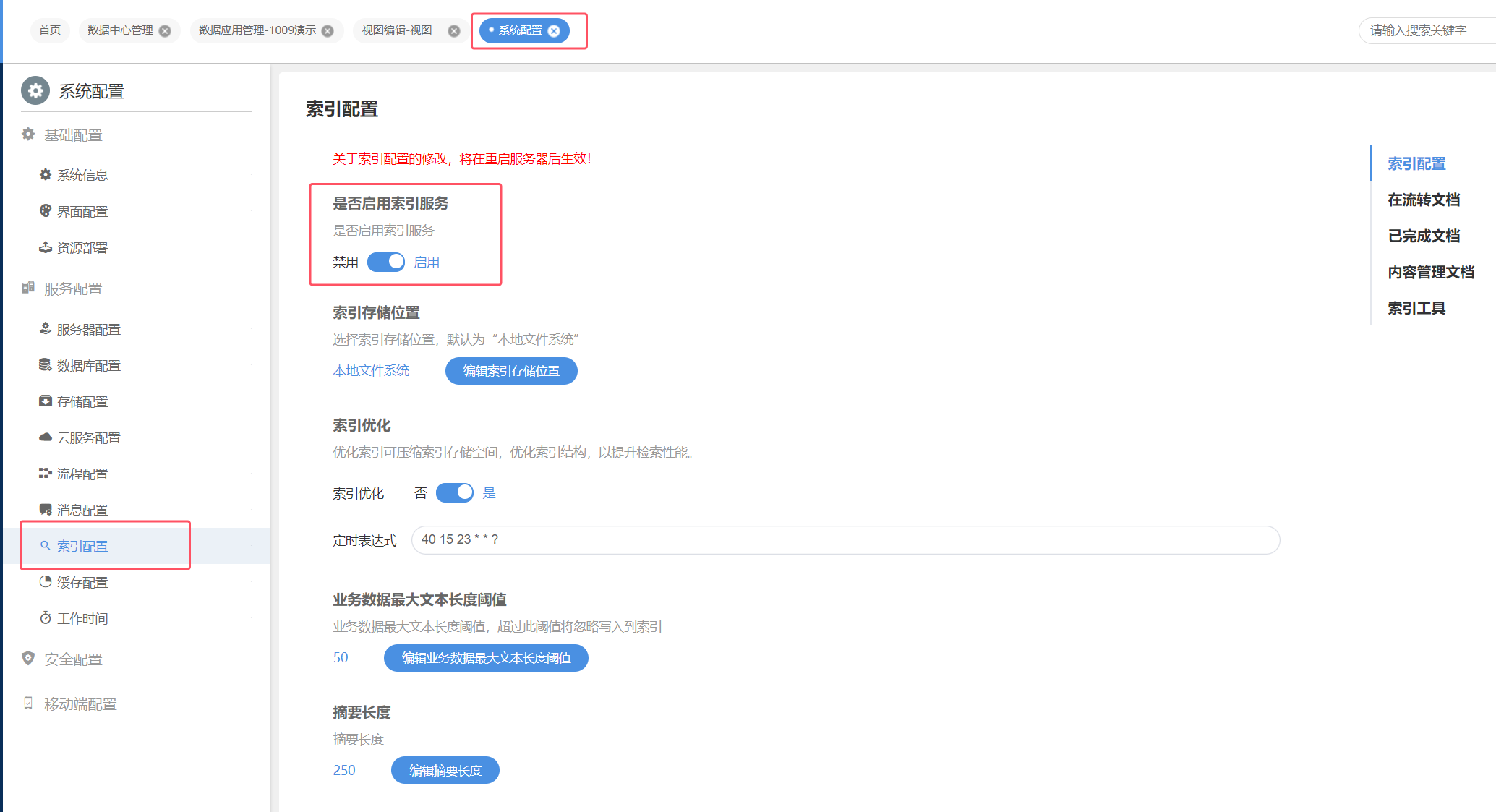
Task: Collapse the 基础配置 section
Action: (x=73, y=135)
